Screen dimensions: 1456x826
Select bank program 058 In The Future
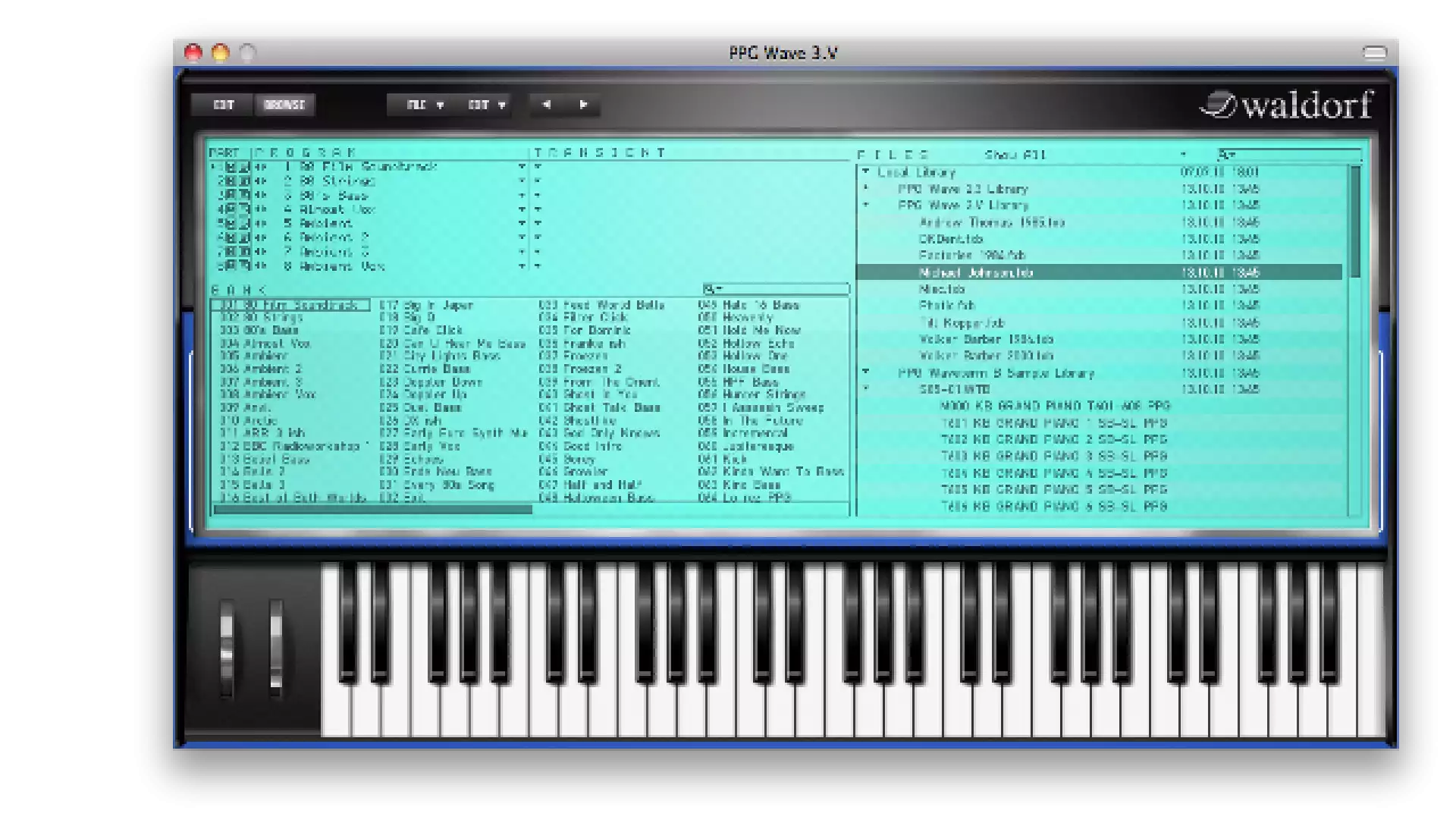click(x=750, y=421)
